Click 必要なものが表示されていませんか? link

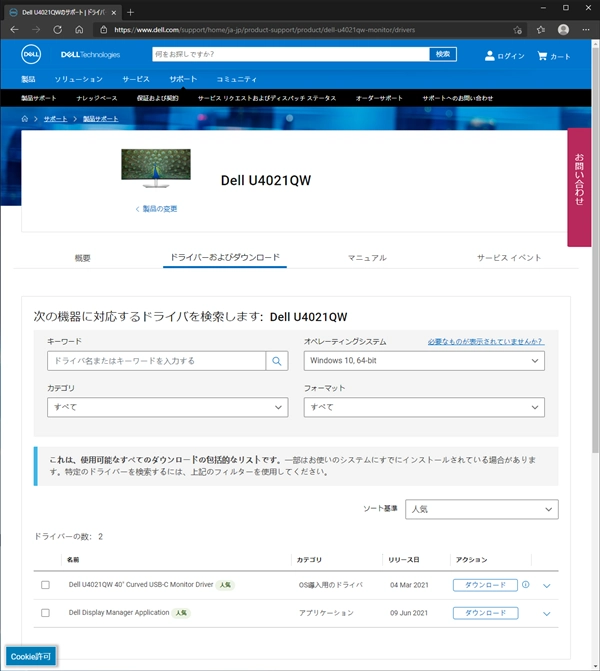pos(486,341)
